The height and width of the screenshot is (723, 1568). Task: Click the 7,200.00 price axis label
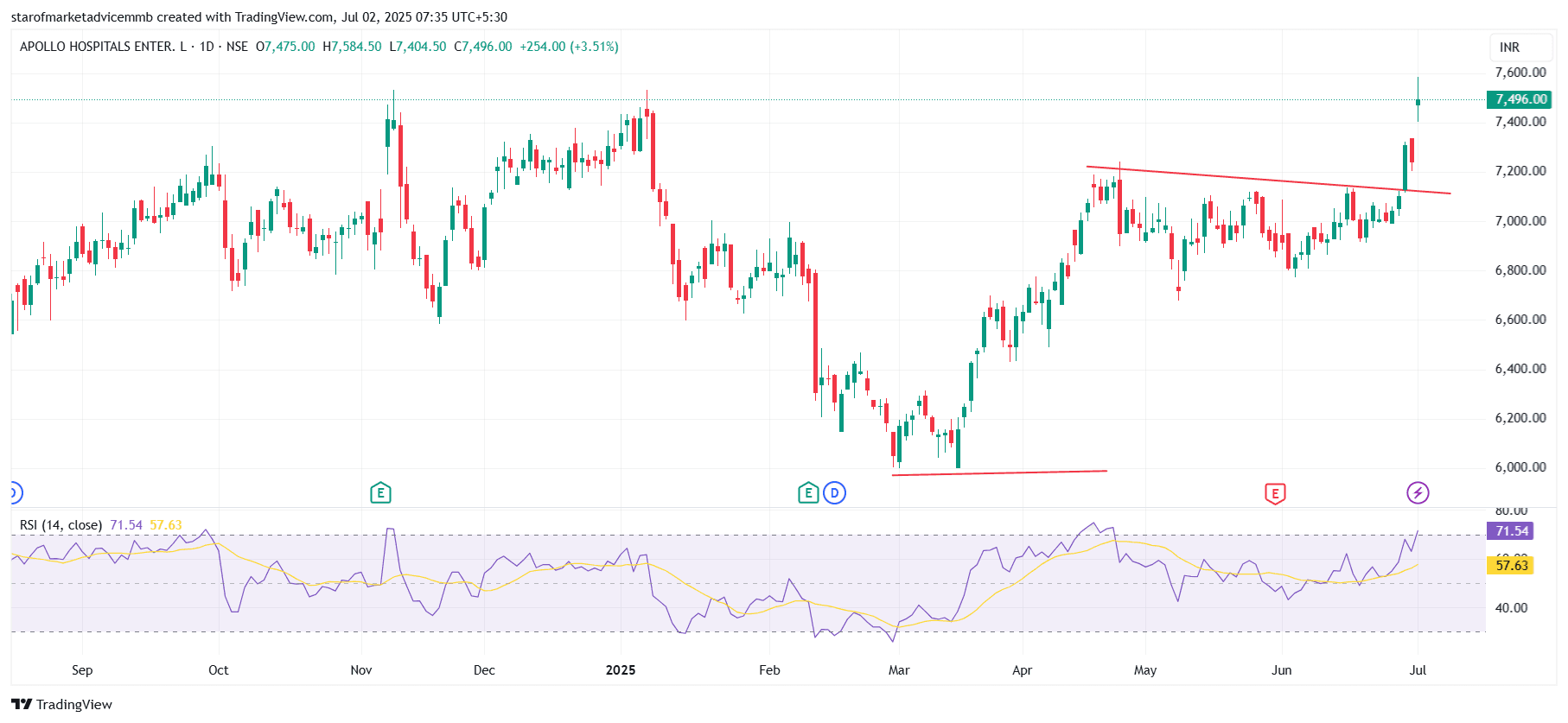point(1520,171)
